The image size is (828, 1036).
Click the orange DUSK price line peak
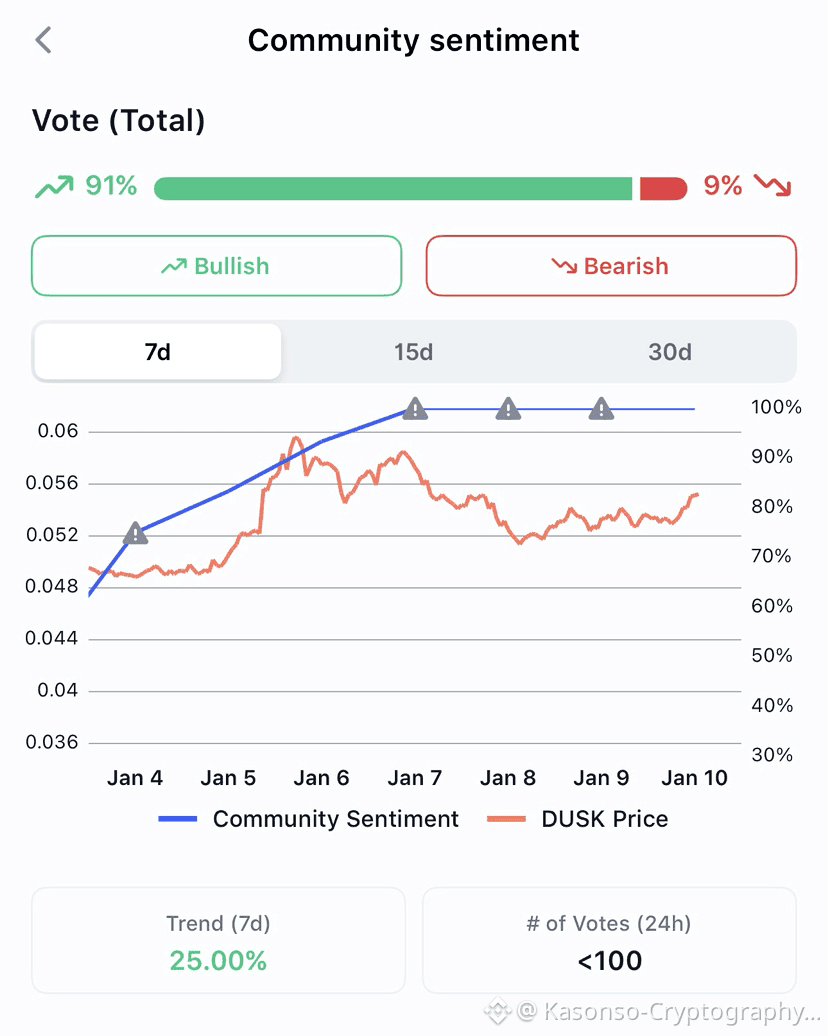pos(295,438)
